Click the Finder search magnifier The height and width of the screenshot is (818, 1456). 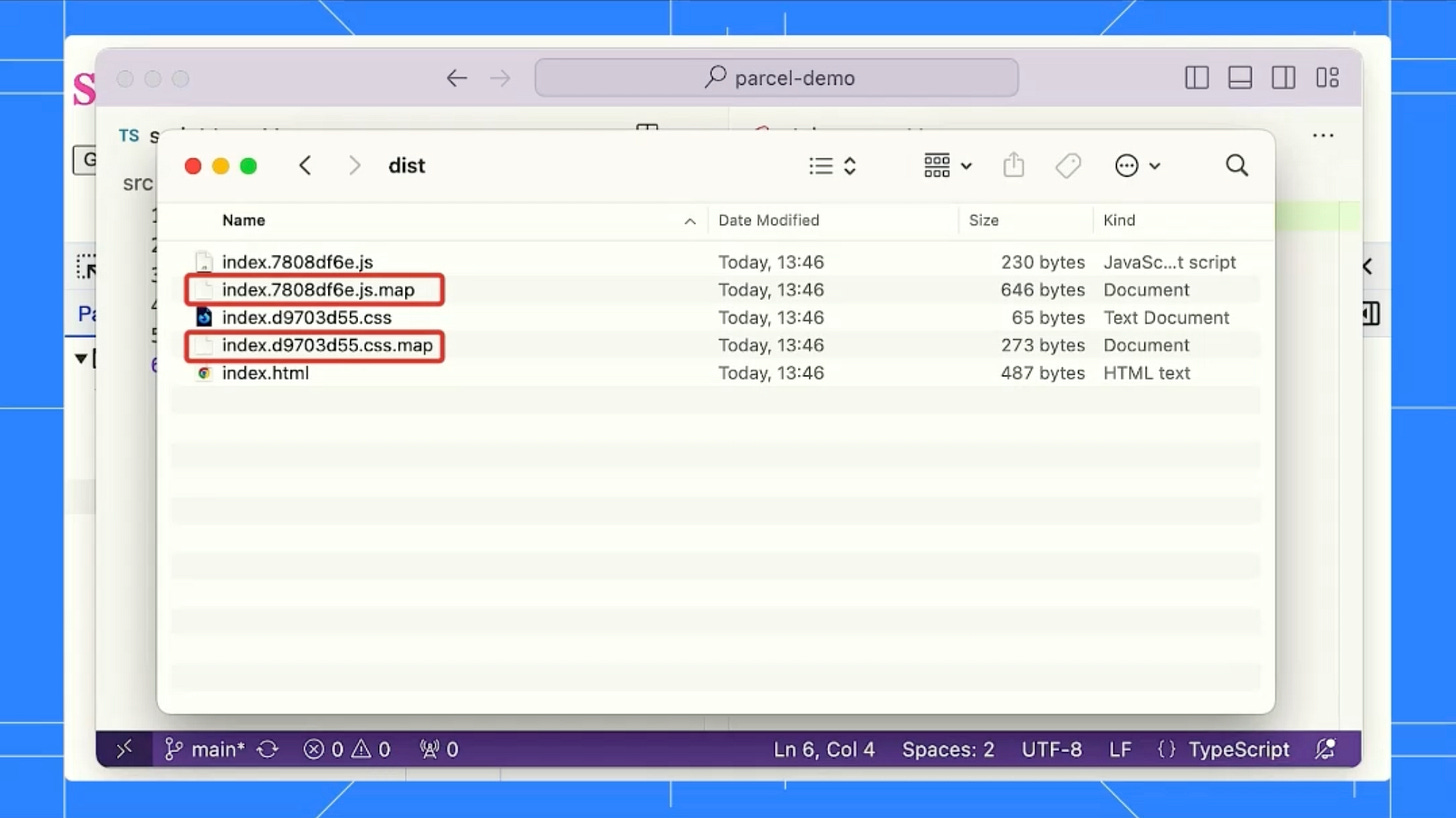pyautogui.click(x=1237, y=166)
